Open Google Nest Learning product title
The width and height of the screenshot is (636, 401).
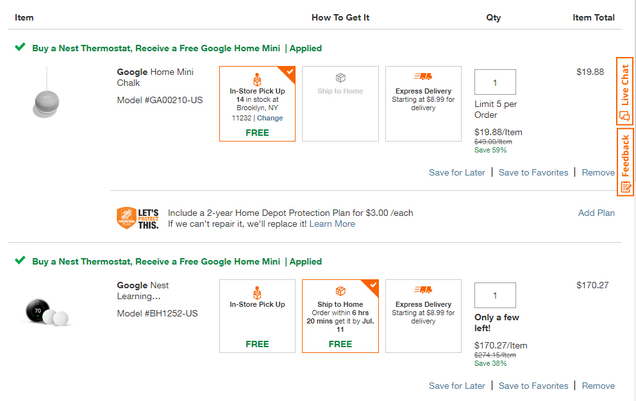click(143, 290)
